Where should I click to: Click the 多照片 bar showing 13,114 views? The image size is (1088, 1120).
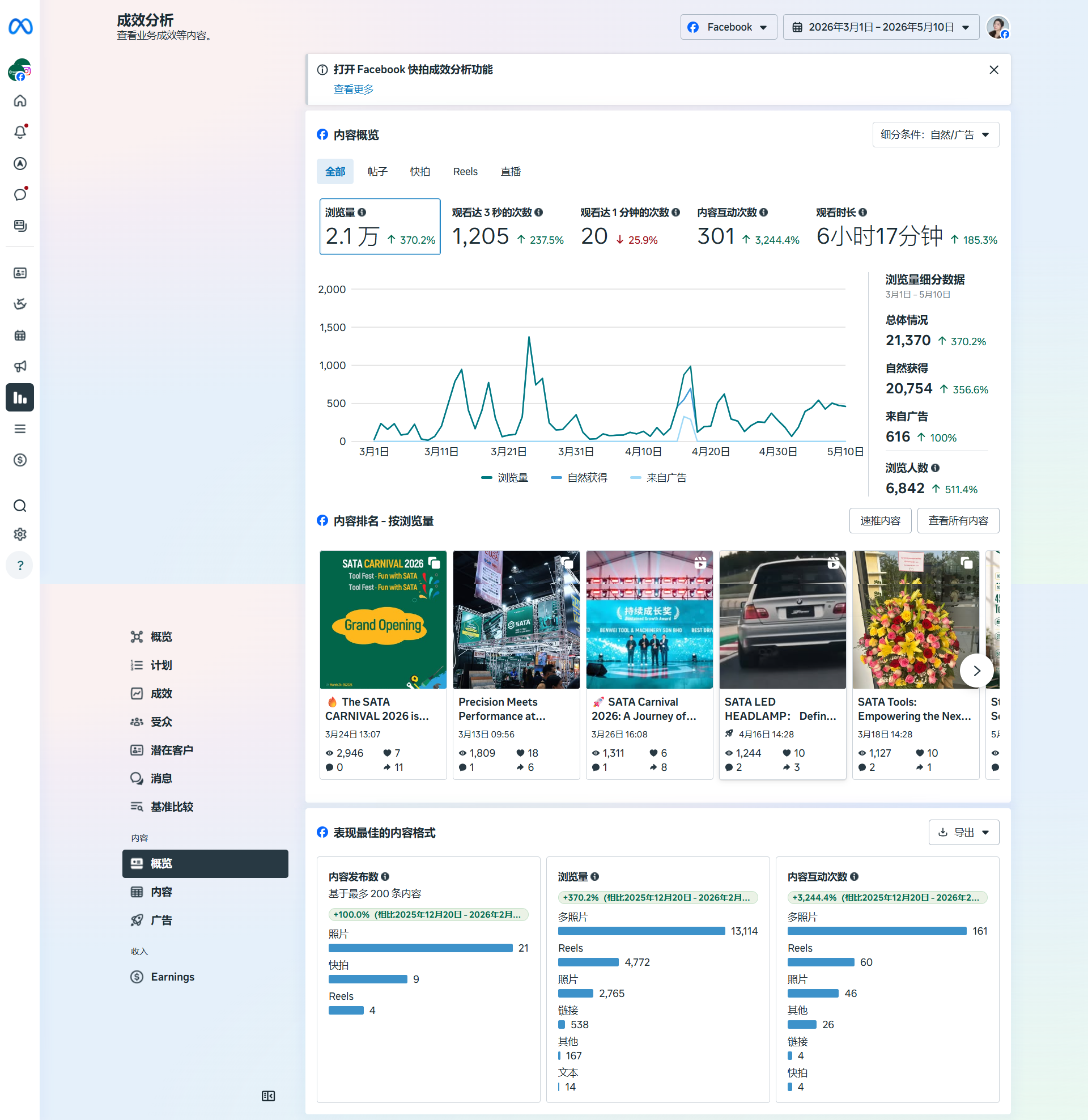(x=641, y=931)
